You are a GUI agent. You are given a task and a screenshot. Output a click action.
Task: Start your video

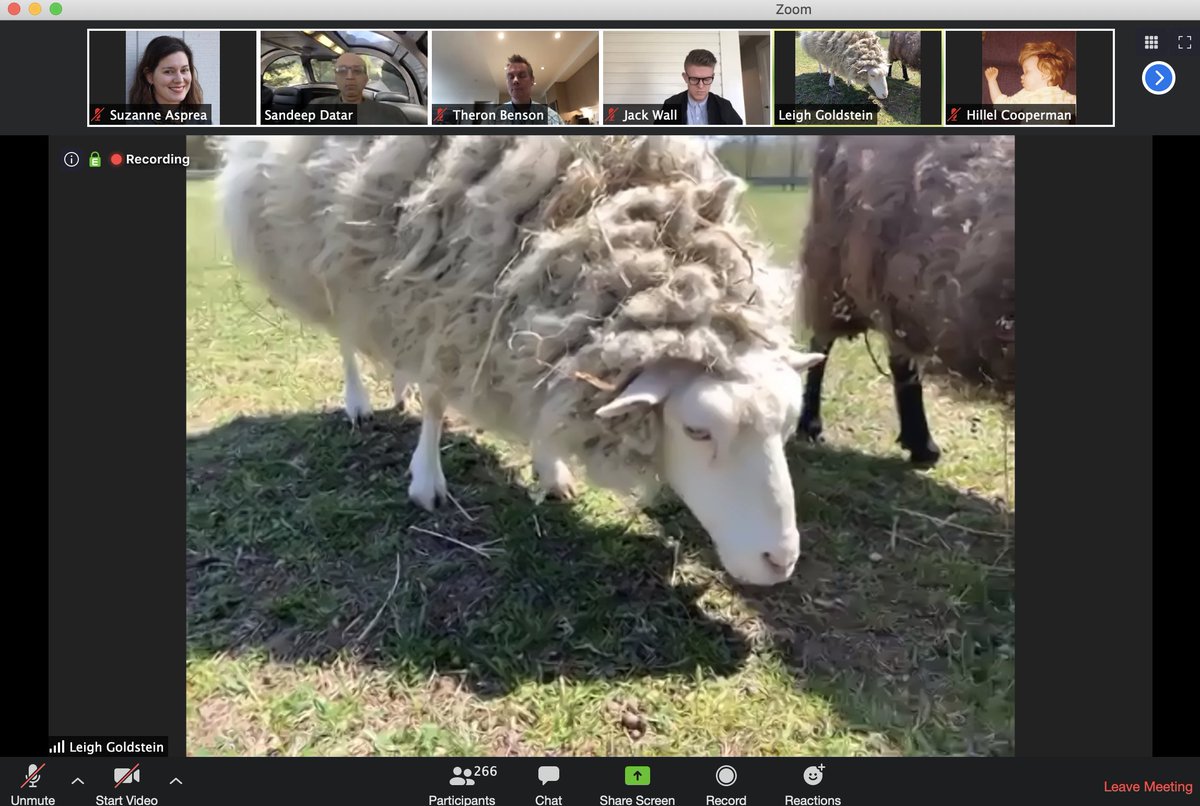pyautogui.click(x=125, y=778)
